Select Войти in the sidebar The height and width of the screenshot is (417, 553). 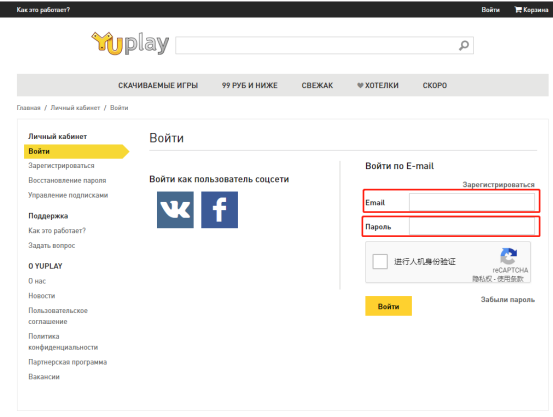(76, 151)
